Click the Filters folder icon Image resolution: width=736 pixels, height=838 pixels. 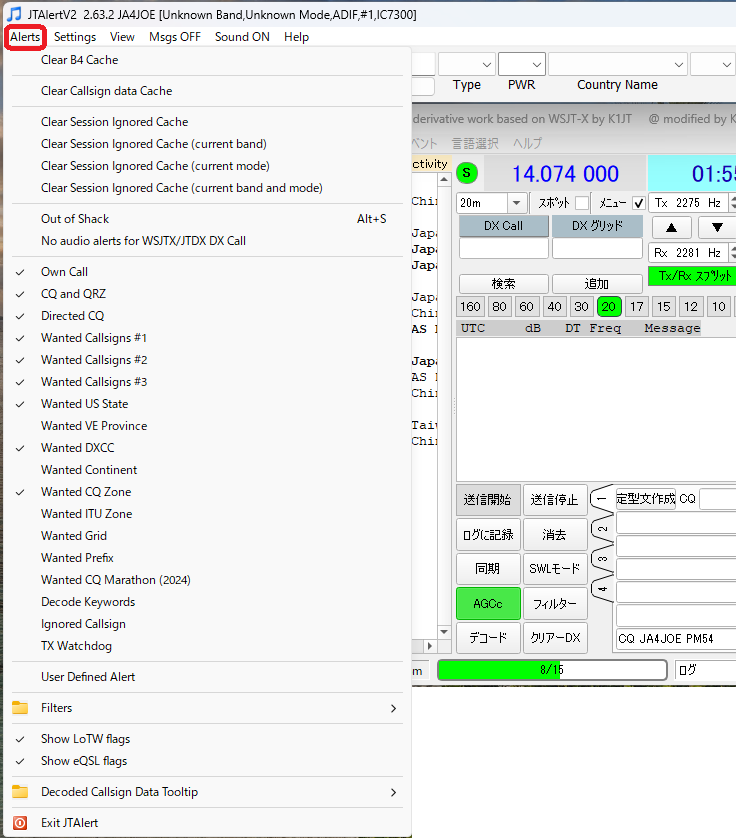(20, 708)
